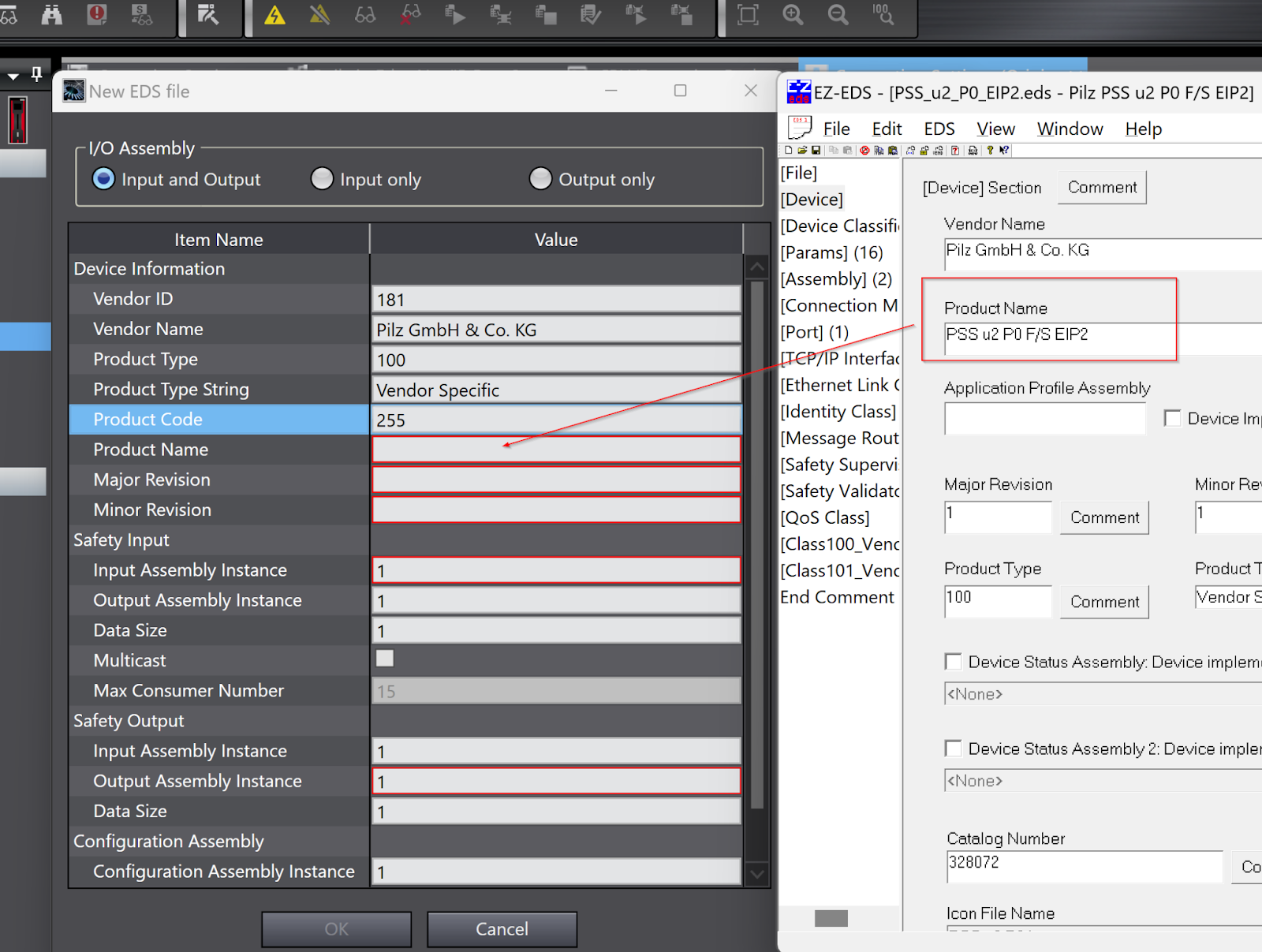The height and width of the screenshot is (952, 1262).
Task: Click New document icon in EZ-EDS toolbar
Action: click(788, 150)
